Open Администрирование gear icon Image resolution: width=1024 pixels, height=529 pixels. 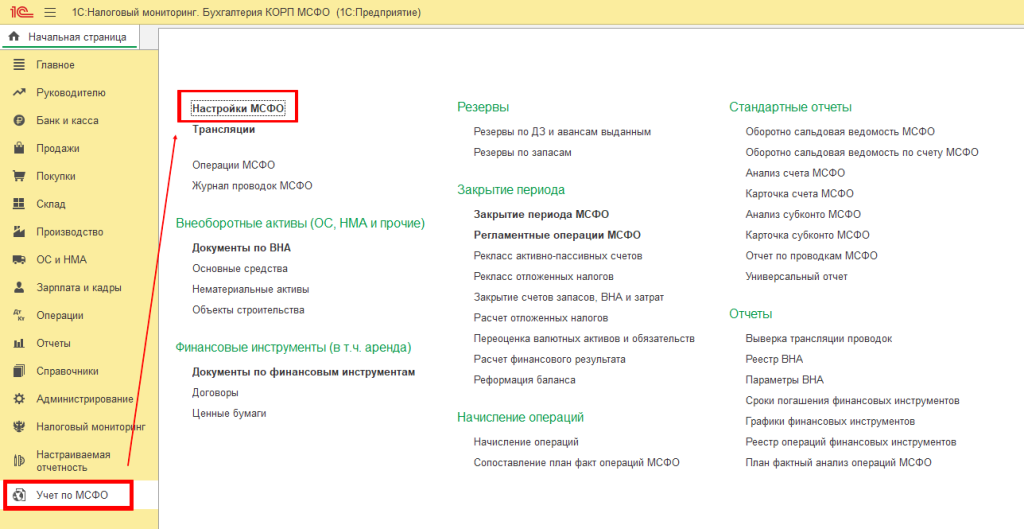(x=18, y=399)
